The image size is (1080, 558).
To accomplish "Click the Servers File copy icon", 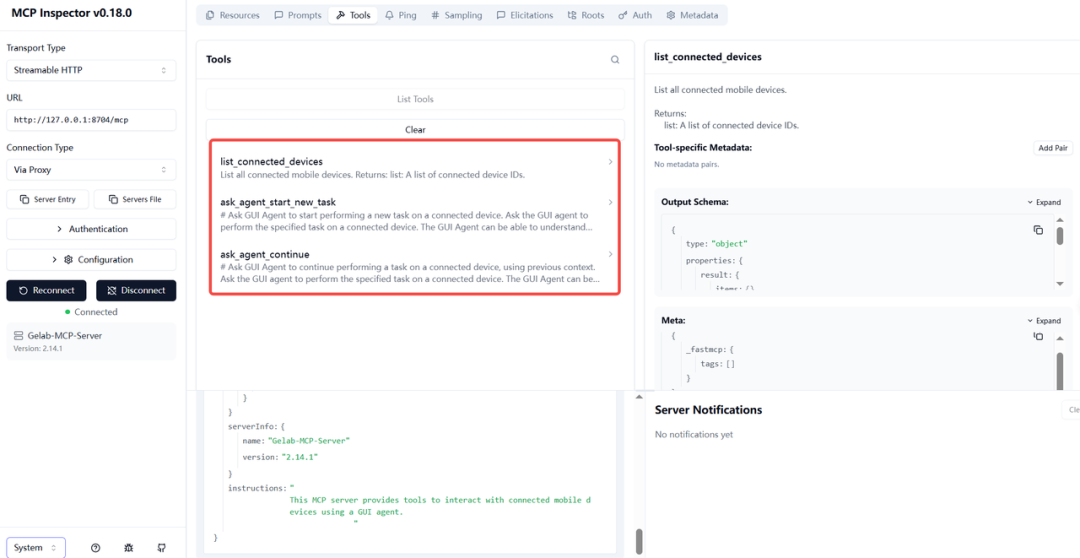I will [114, 200].
